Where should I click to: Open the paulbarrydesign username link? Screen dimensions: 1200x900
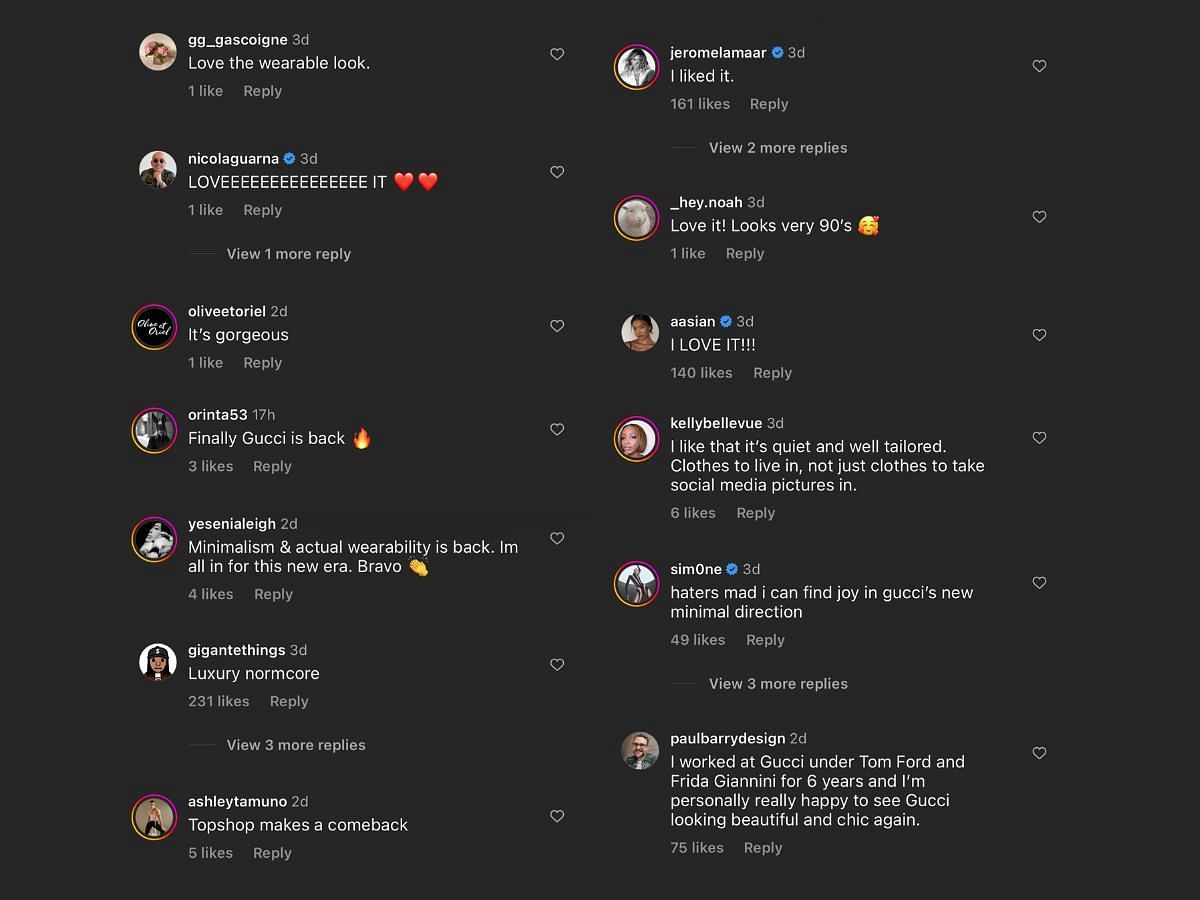pos(727,739)
